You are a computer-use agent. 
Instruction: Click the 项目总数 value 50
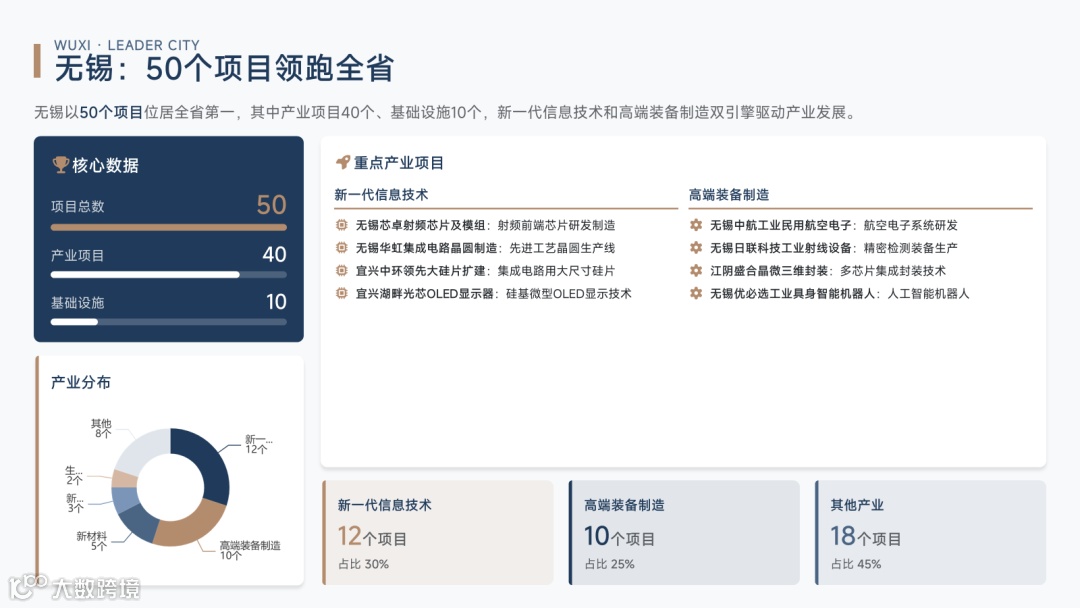pyautogui.click(x=271, y=205)
